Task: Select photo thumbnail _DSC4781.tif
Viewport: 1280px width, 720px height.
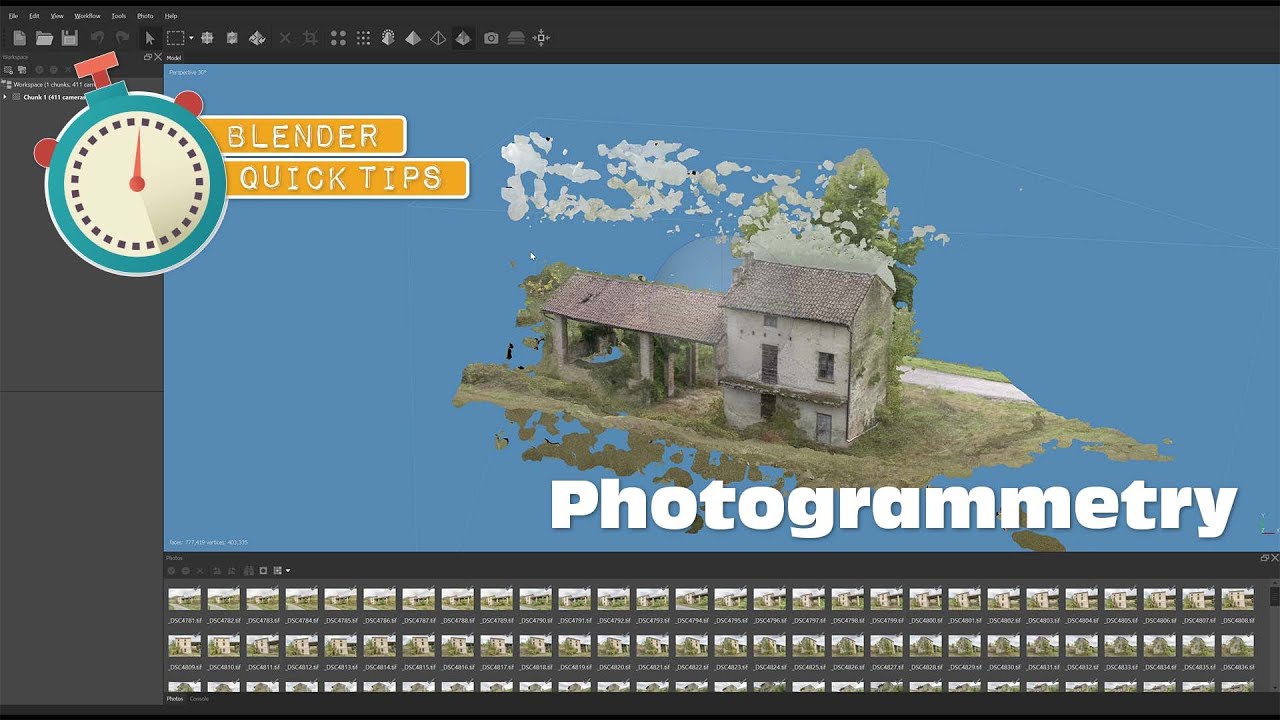Action: [x=185, y=599]
